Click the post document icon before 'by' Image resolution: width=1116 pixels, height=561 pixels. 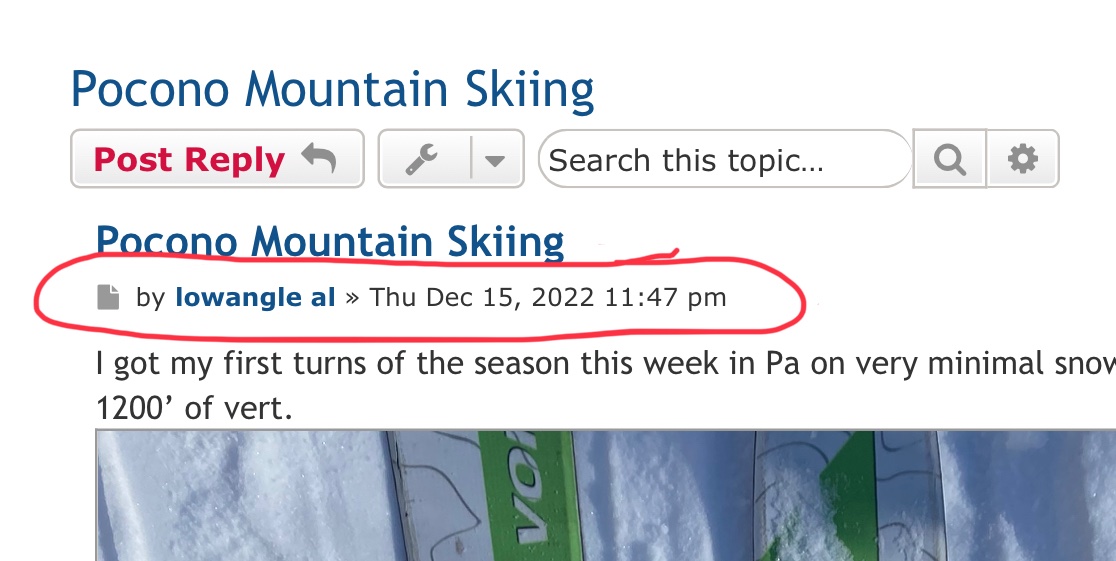pos(108,297)
